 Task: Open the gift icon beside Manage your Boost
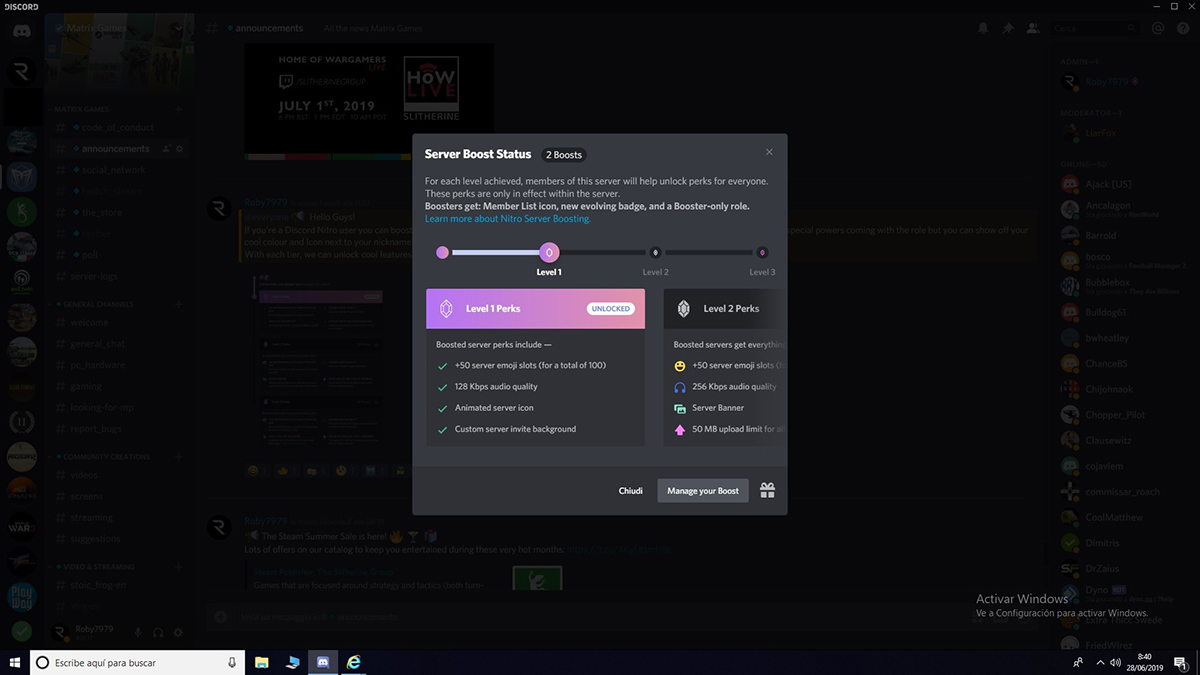tap(767, 491)
